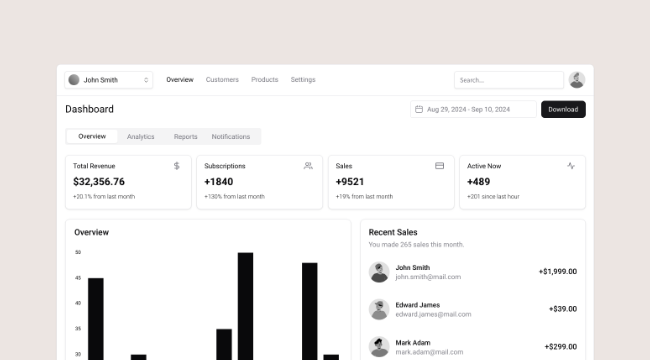This screenshot has height=360, width=650.
Task: Select the Overview sub-tab
Action: click(92, 136)
